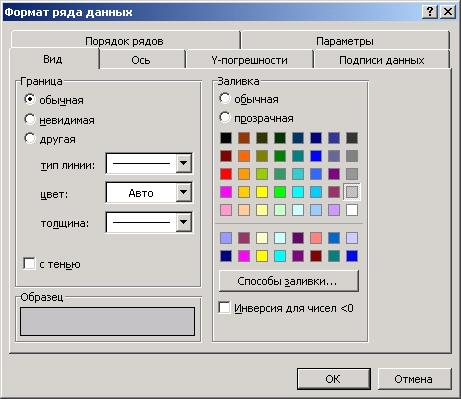Select the dark gray swatch in top row

point(352,138)
